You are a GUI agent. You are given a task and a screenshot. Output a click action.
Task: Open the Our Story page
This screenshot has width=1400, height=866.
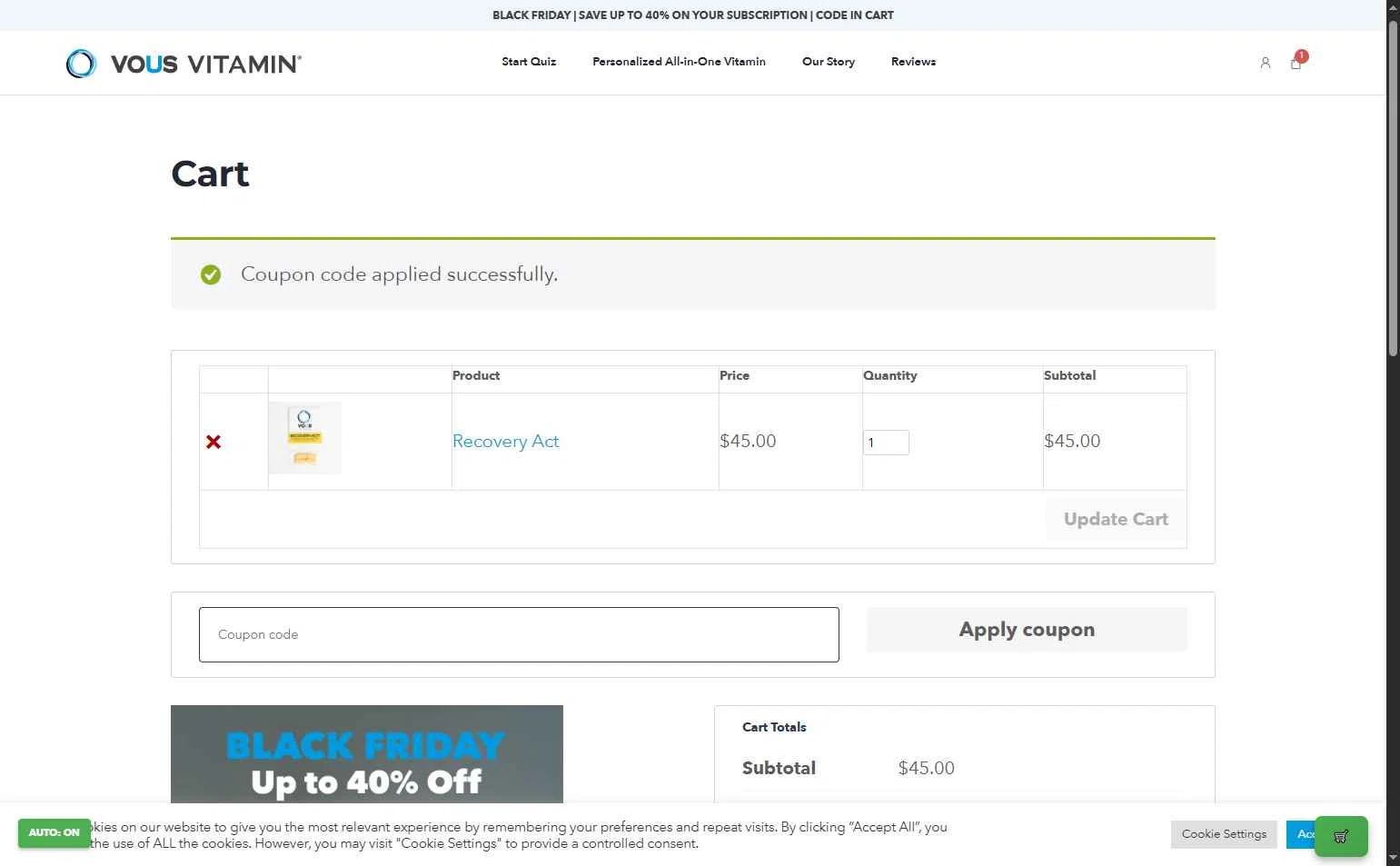[829, 62]
